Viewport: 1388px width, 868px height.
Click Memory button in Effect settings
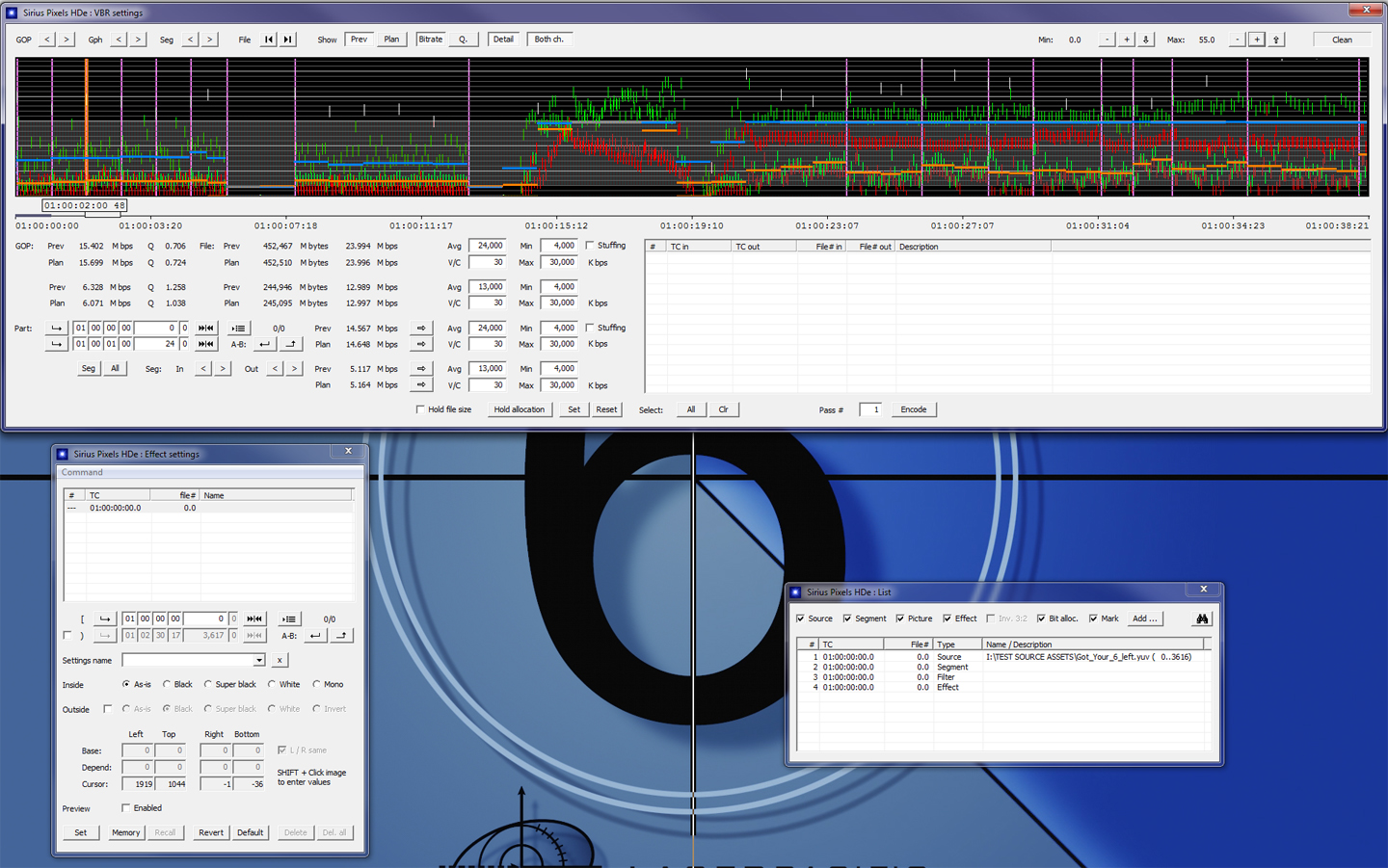[126, 832]
